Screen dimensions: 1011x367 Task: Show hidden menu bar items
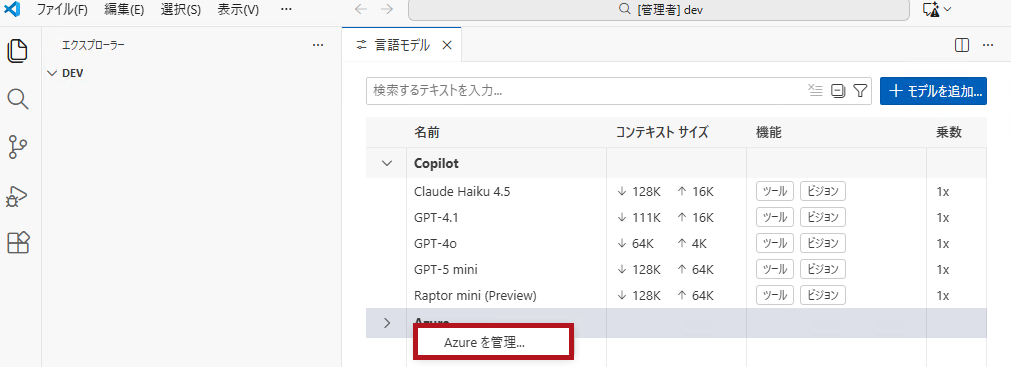(x=286, y=10)
